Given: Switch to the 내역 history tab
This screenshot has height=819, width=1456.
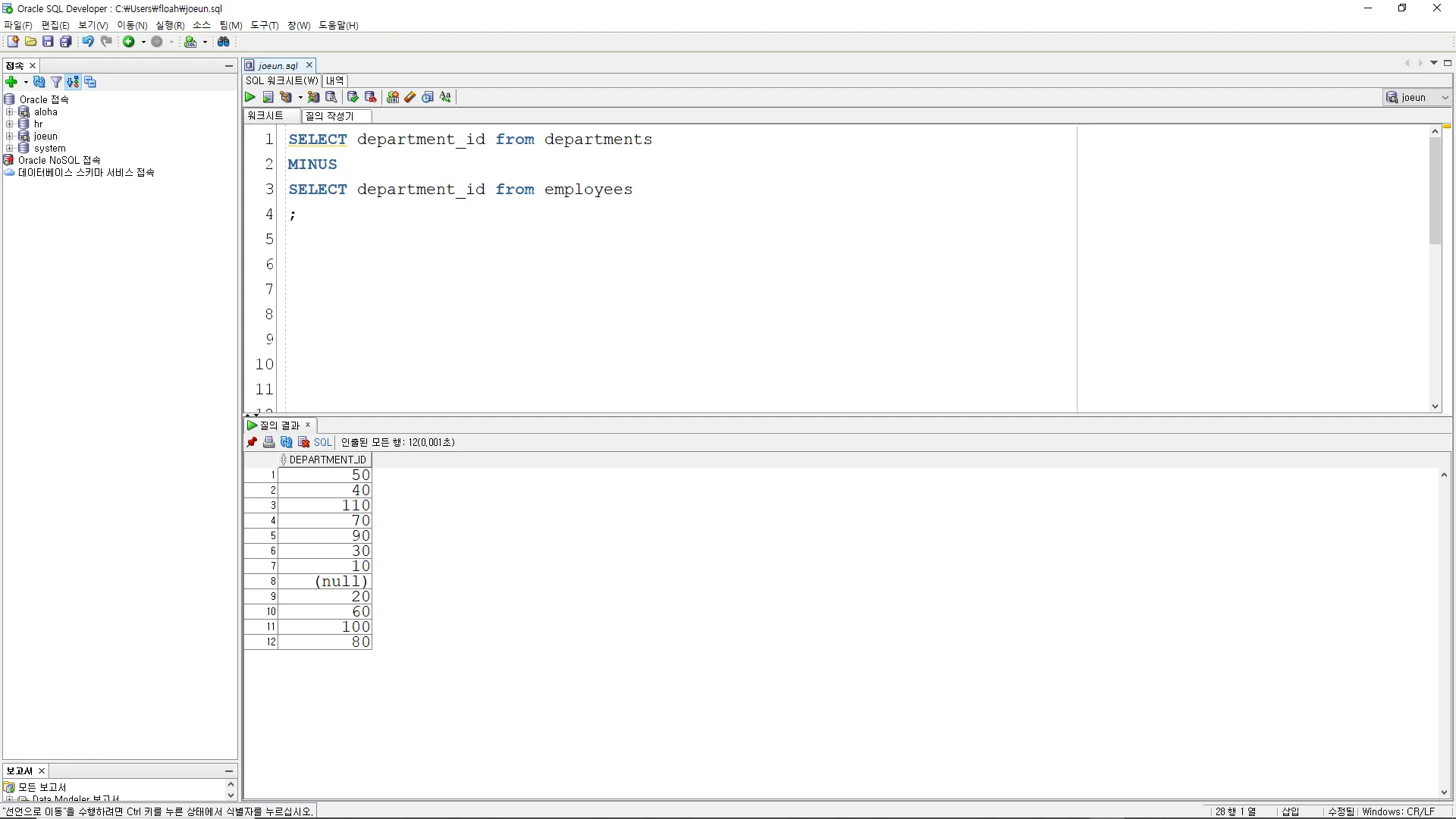Looking at the screenshot, I should click(334, 80).
